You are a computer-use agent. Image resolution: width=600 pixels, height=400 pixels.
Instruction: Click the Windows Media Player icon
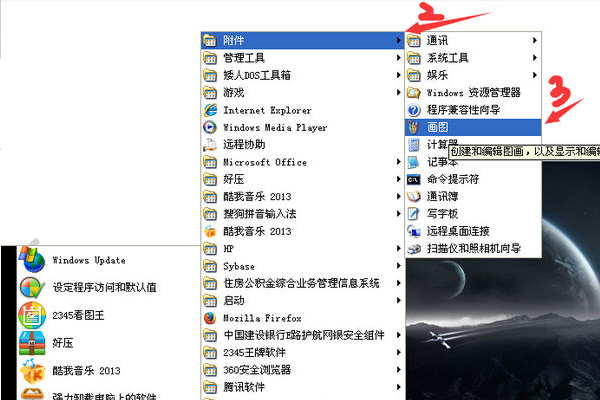210,127
